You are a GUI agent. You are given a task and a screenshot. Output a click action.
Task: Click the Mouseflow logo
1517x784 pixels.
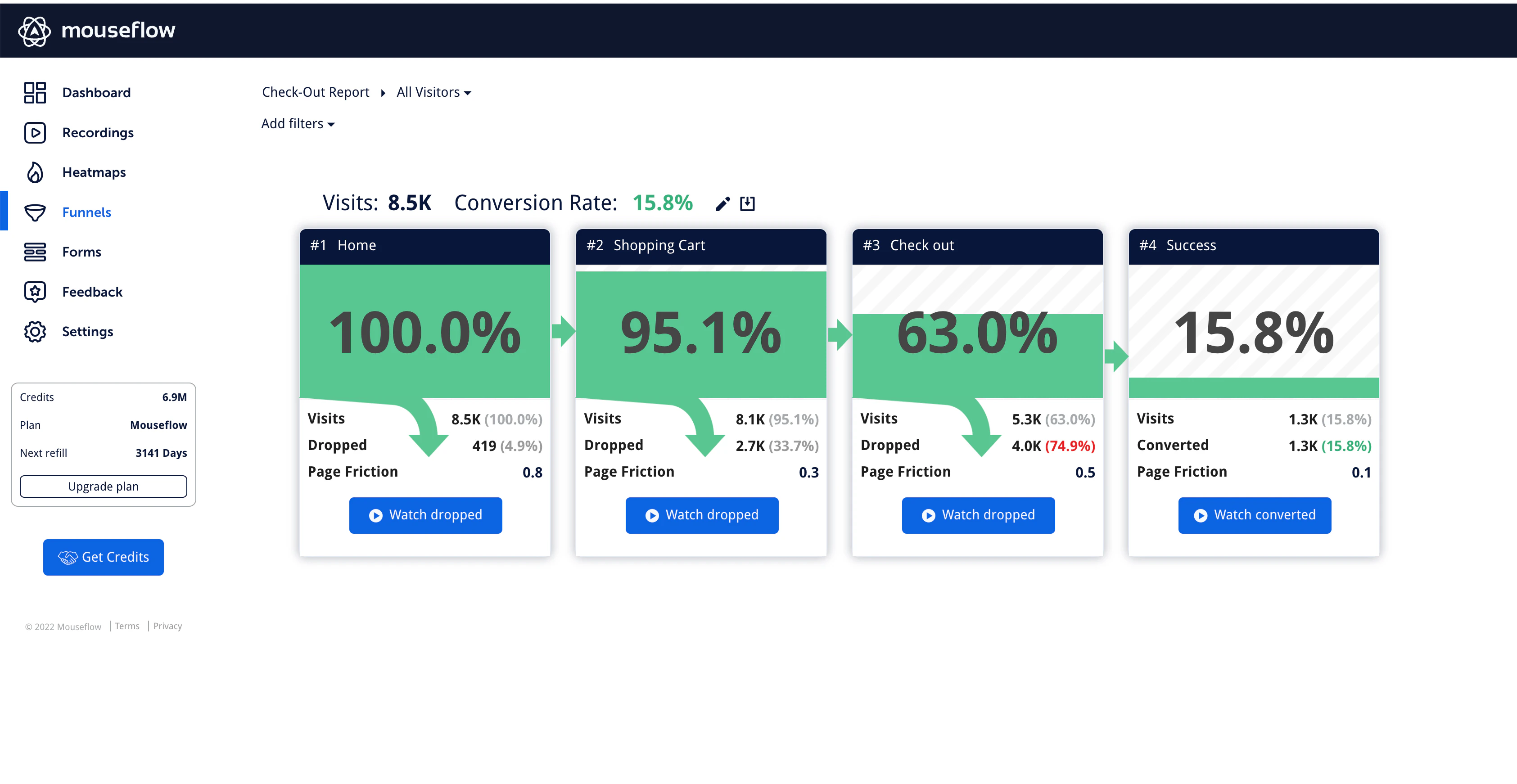(x=97, y=30)
